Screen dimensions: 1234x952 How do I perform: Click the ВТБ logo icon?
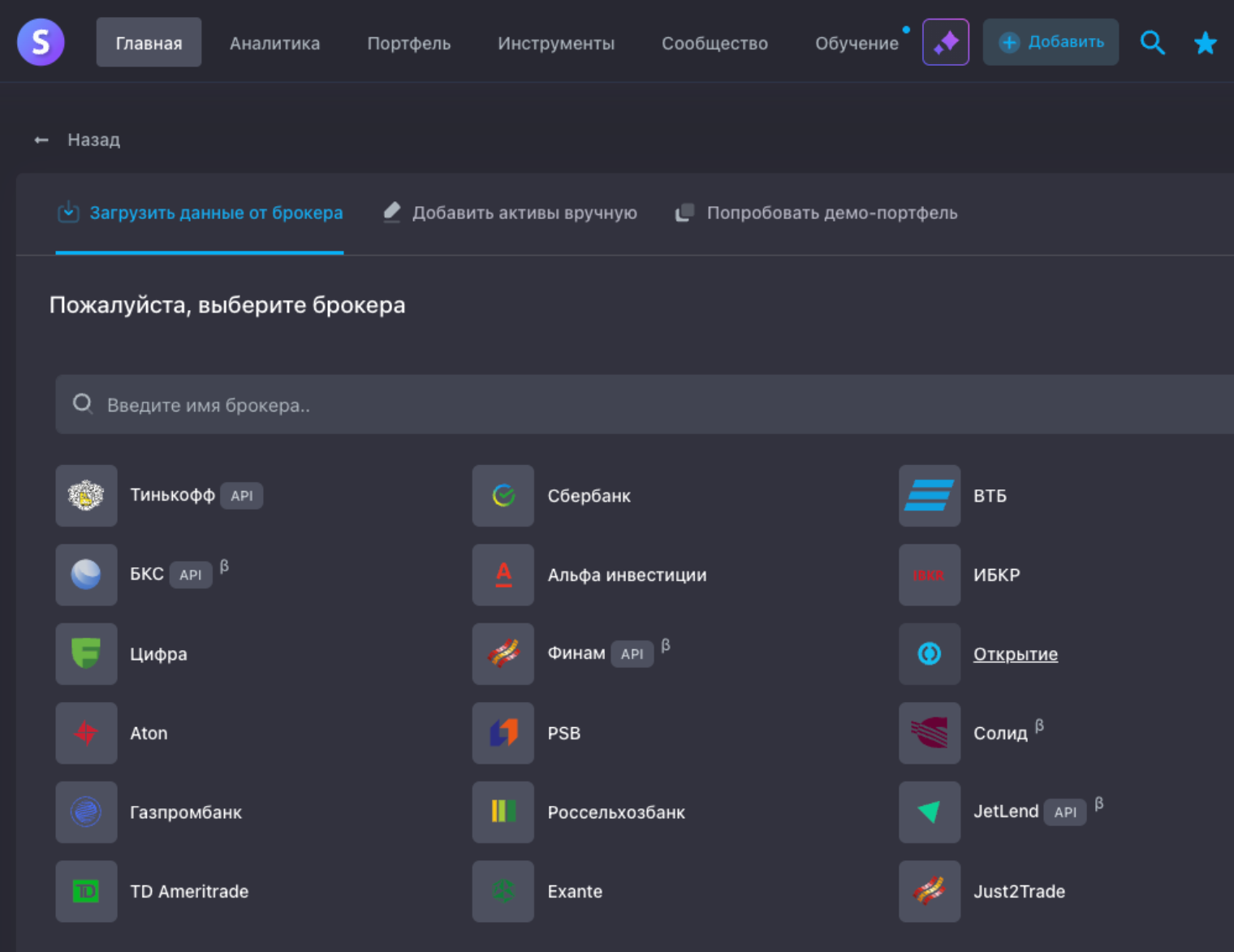coord(930,496)
